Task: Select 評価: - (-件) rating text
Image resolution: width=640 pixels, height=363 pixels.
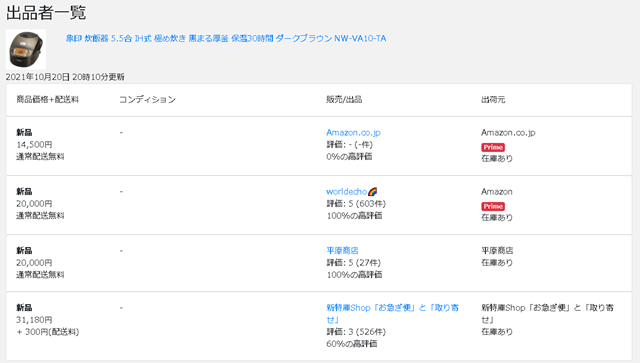Action: [349, 145]
